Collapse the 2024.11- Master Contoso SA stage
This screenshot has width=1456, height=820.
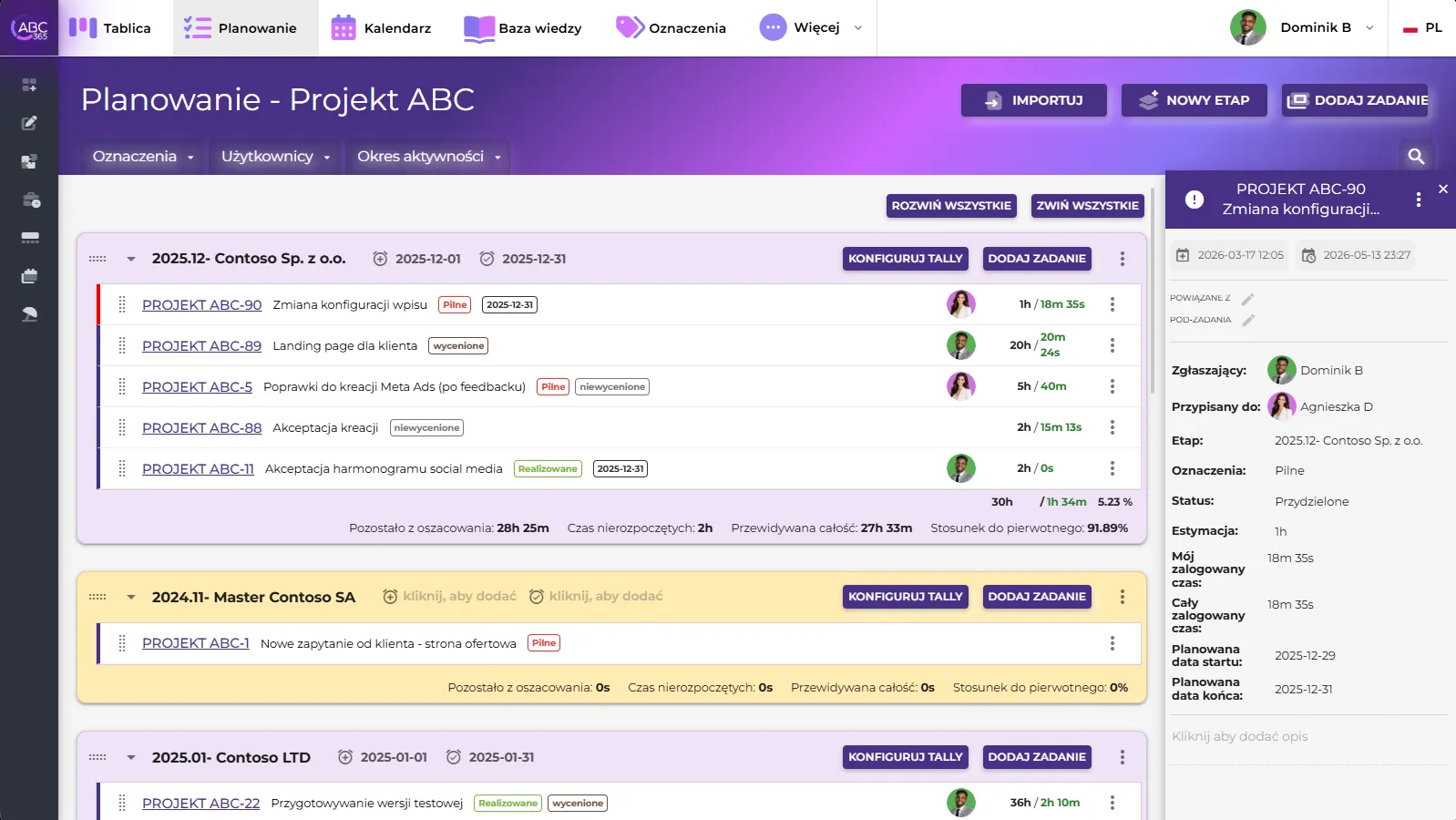pos(131,597)
